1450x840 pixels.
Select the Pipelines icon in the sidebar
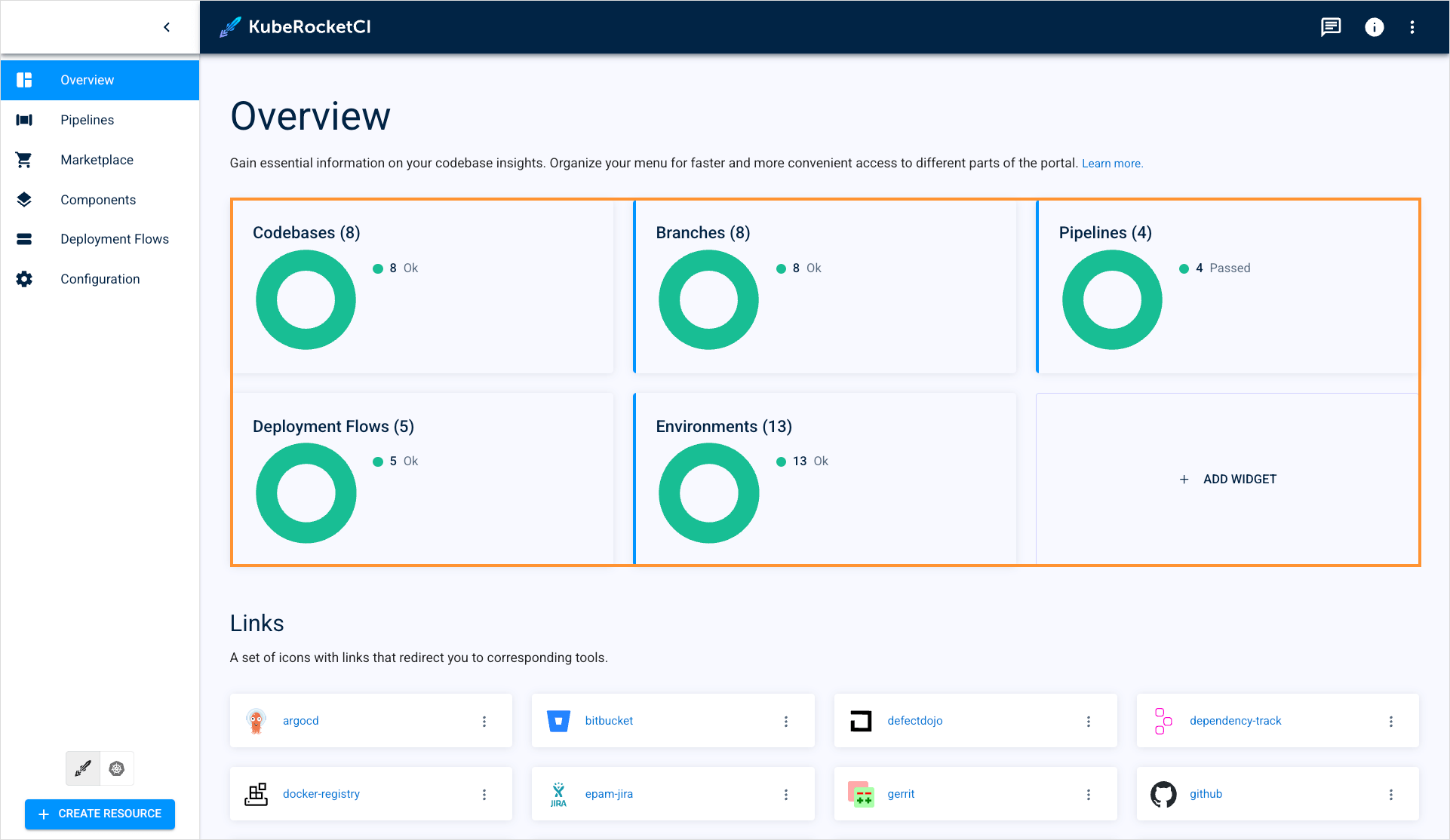coord(24,119)
